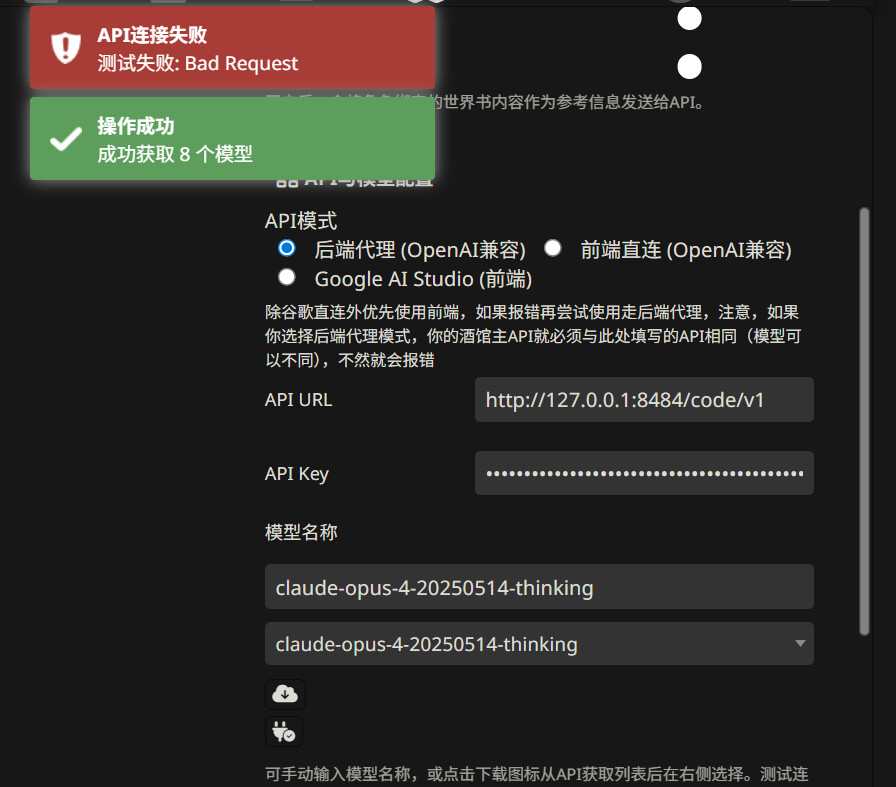Click the 'API URL' field label
896x787 pixels.
point(298,400)
